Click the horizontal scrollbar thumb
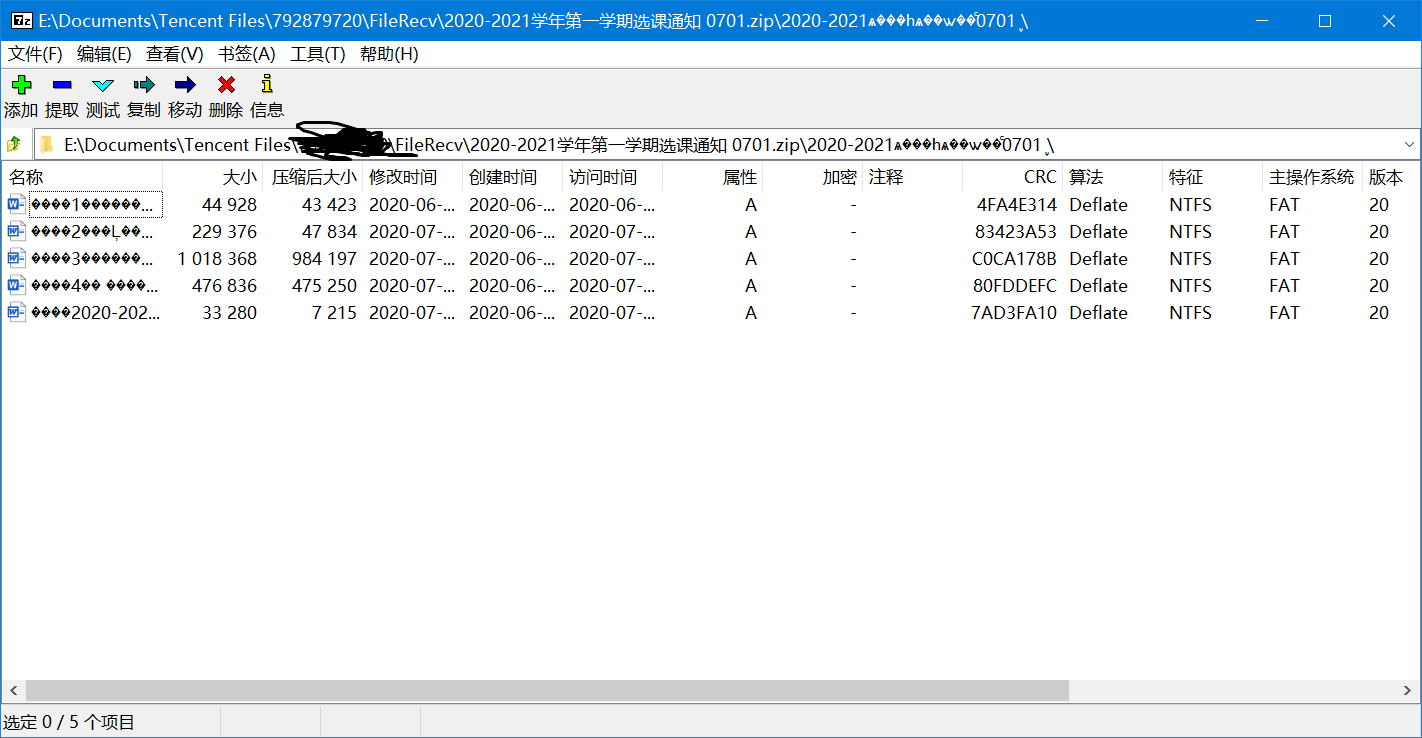This screenshot has width=1422, height=738. click(547, 691)
